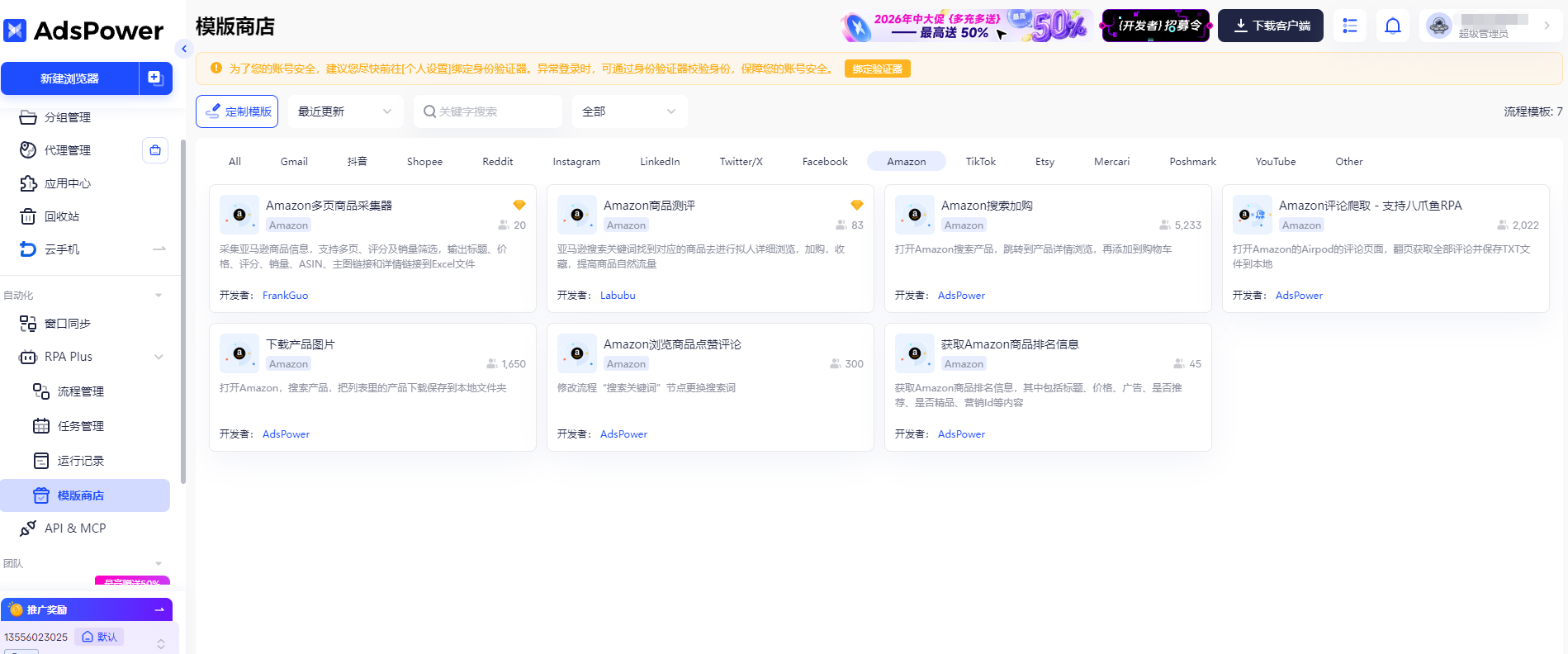Click the Amazon评论爬取 template icon
Viewport: 1568px width, 654px height.
coord(1253,215)
